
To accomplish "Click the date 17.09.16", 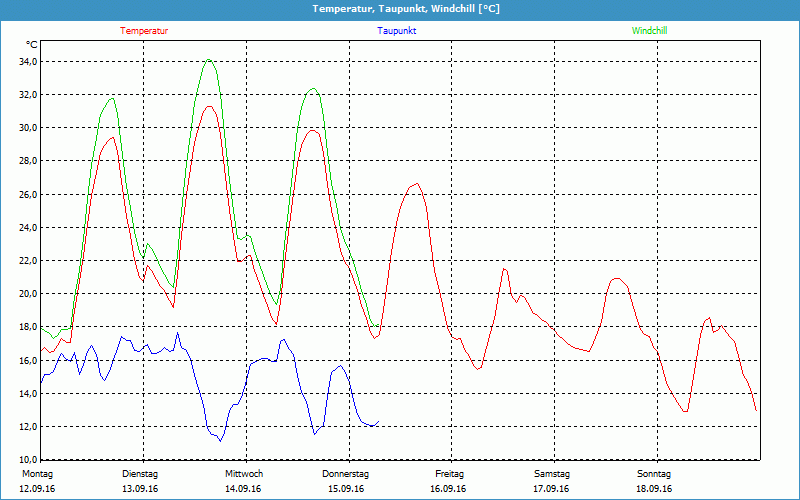I will pyautogui.click(x=551, y=489).
